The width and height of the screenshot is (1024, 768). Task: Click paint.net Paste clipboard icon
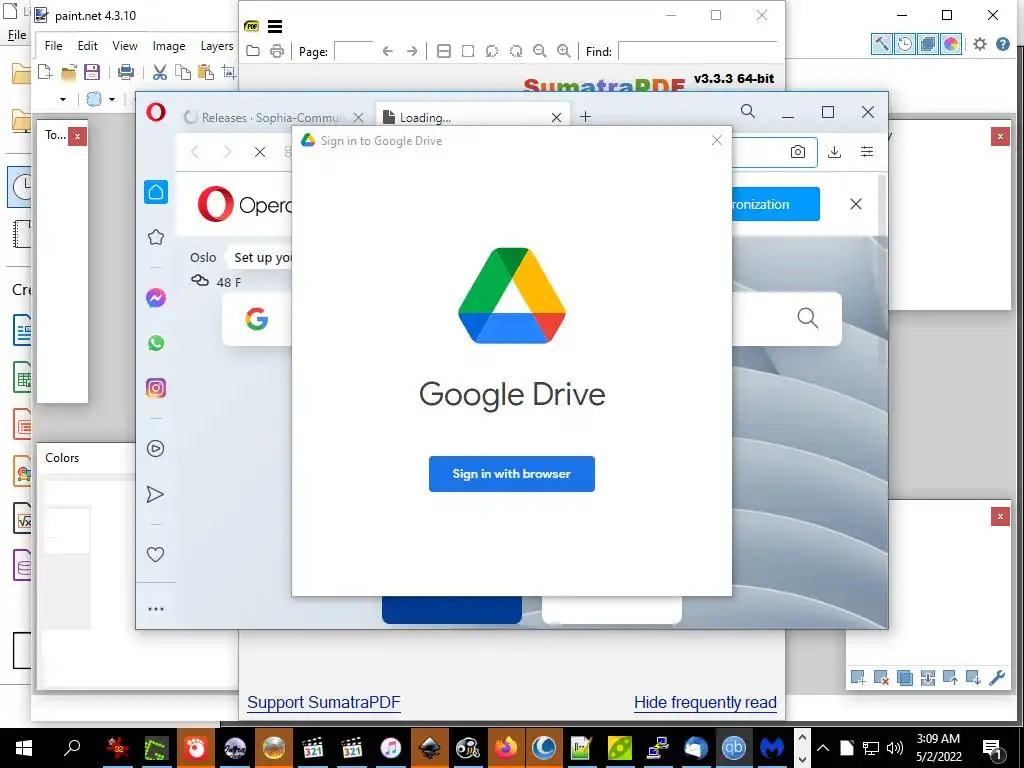206,72
